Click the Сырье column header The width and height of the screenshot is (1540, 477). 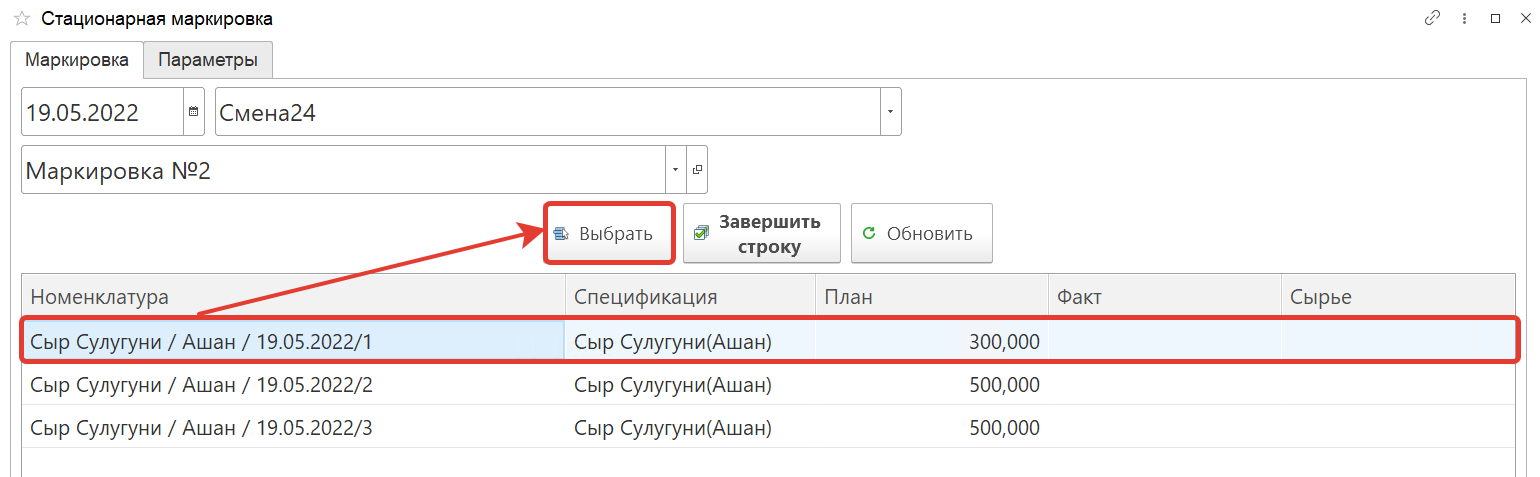[1397, 297]
